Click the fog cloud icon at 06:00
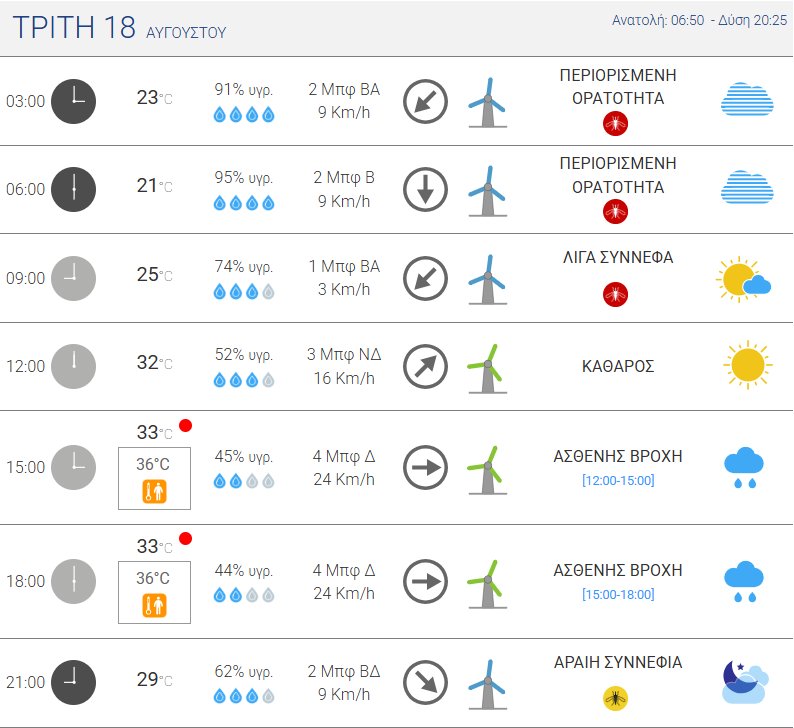 [x=747, y=187]
